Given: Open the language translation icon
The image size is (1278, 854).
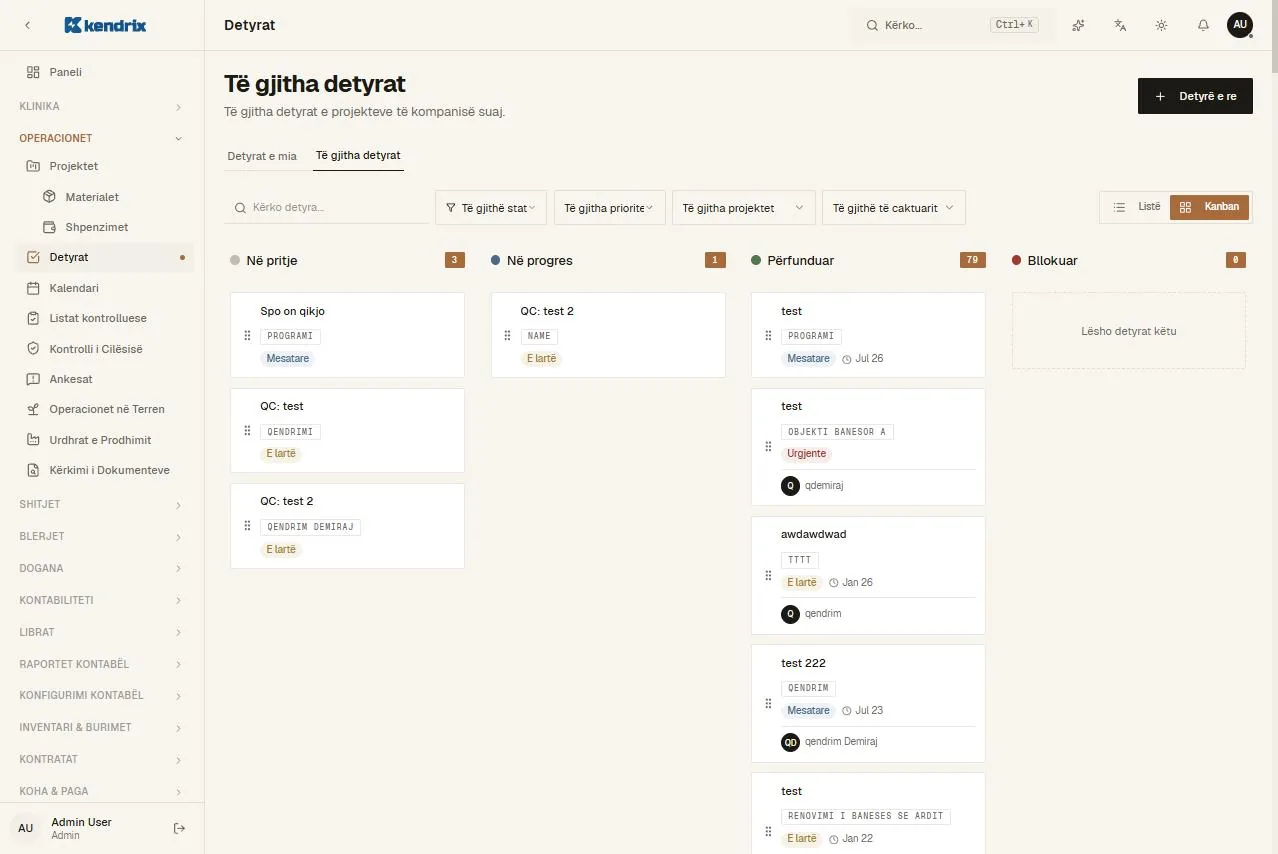Looking at the screenshot, I should point(1120,25).
